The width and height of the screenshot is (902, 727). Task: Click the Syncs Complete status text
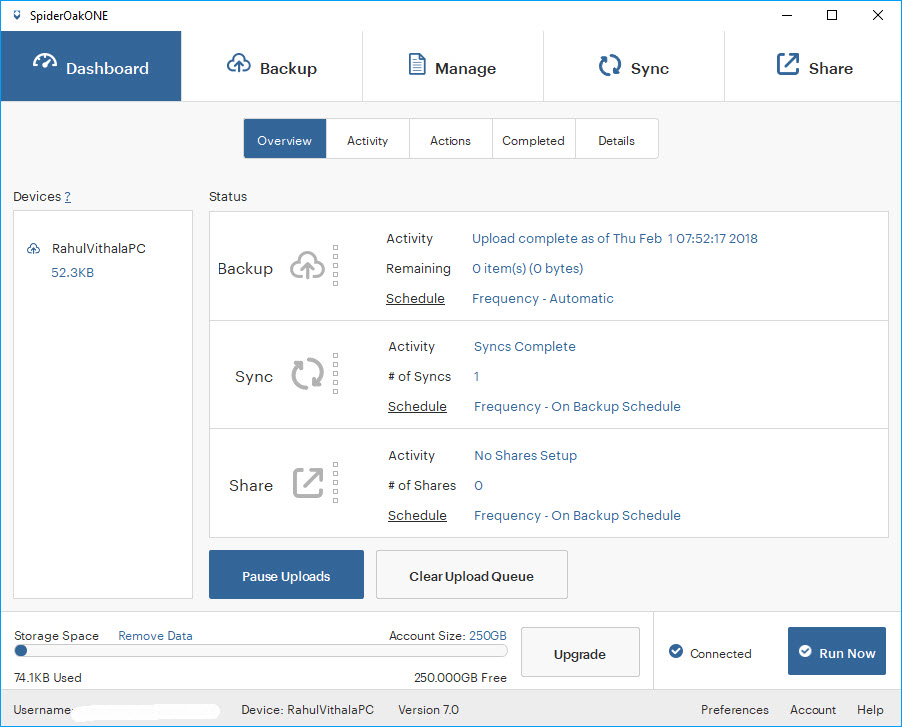click(x=525, y=347)
